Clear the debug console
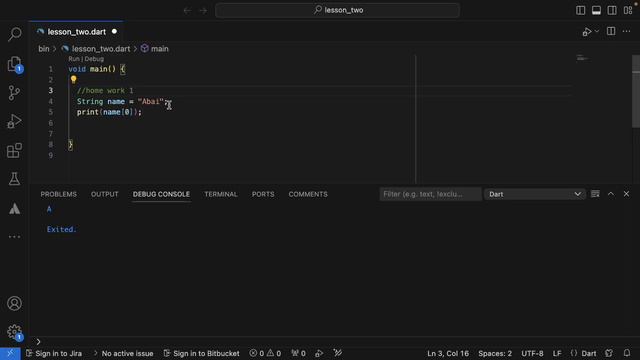This screenshot has width=640, height=360. (596, 194)
